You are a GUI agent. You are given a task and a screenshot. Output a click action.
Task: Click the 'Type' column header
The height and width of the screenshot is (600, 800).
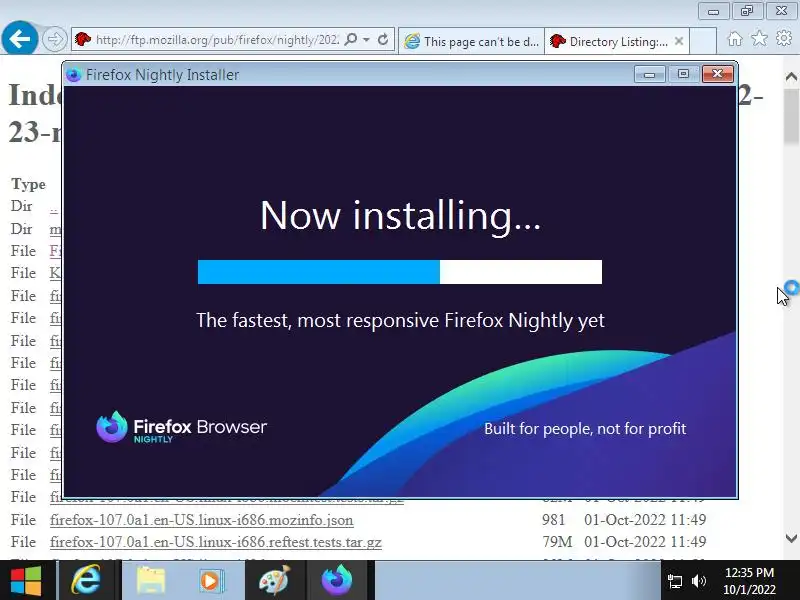(29, 184)
